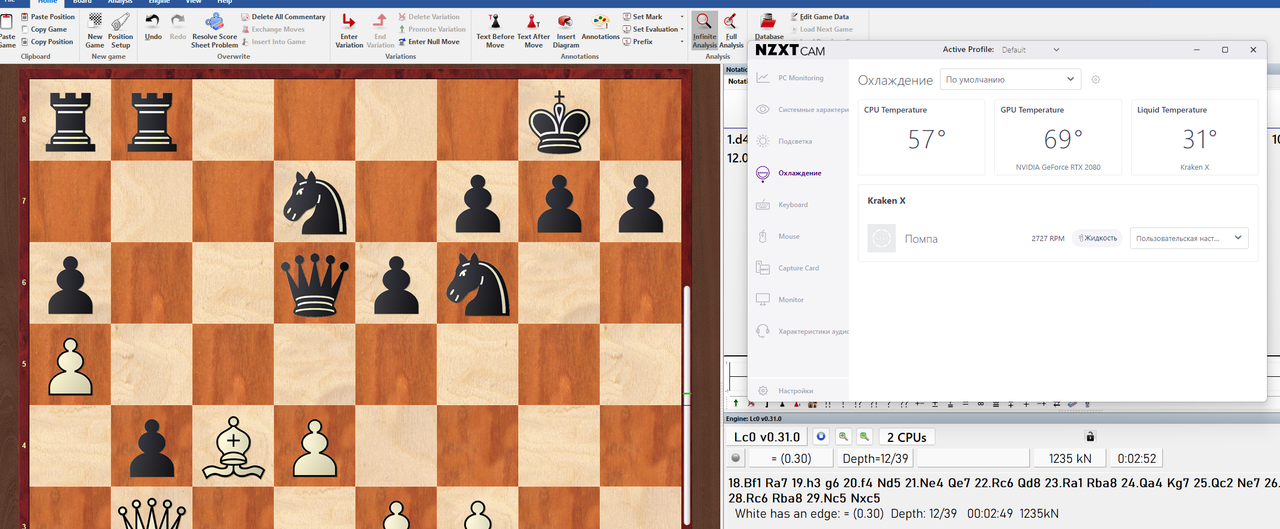The height and width of the screenshot is (529, 1280).
Task: Click Promote Variation
Action: 431,29
